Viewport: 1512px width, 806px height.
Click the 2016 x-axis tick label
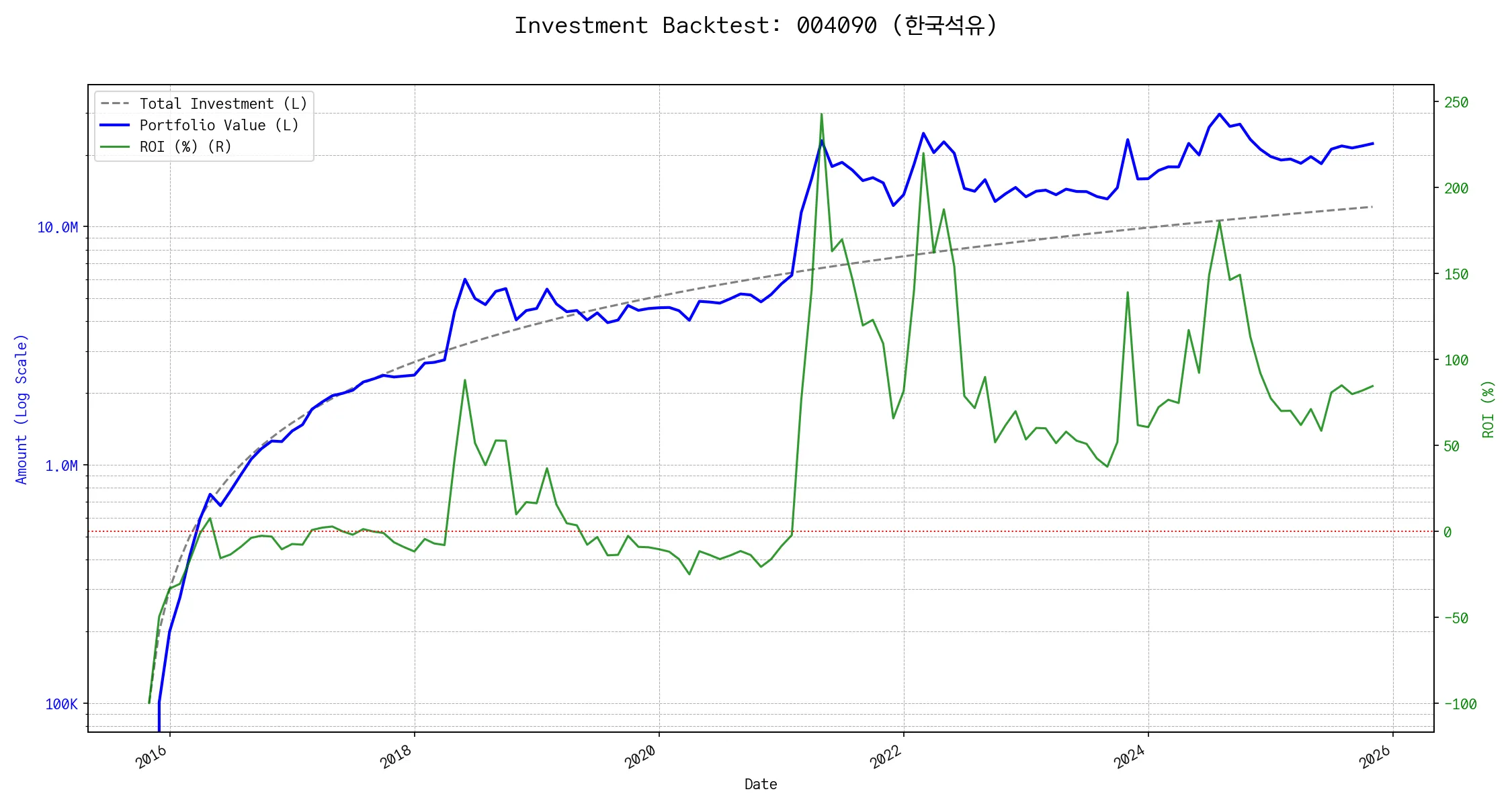coord(151,757)
